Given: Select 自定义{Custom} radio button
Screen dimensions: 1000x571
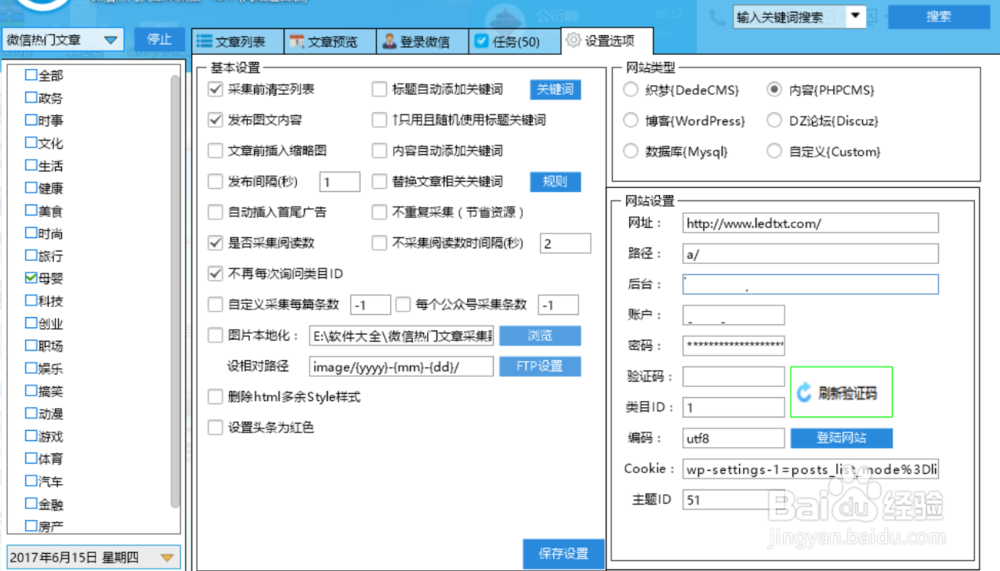Looking at the screenshot, I should click(x=774, y=151).
